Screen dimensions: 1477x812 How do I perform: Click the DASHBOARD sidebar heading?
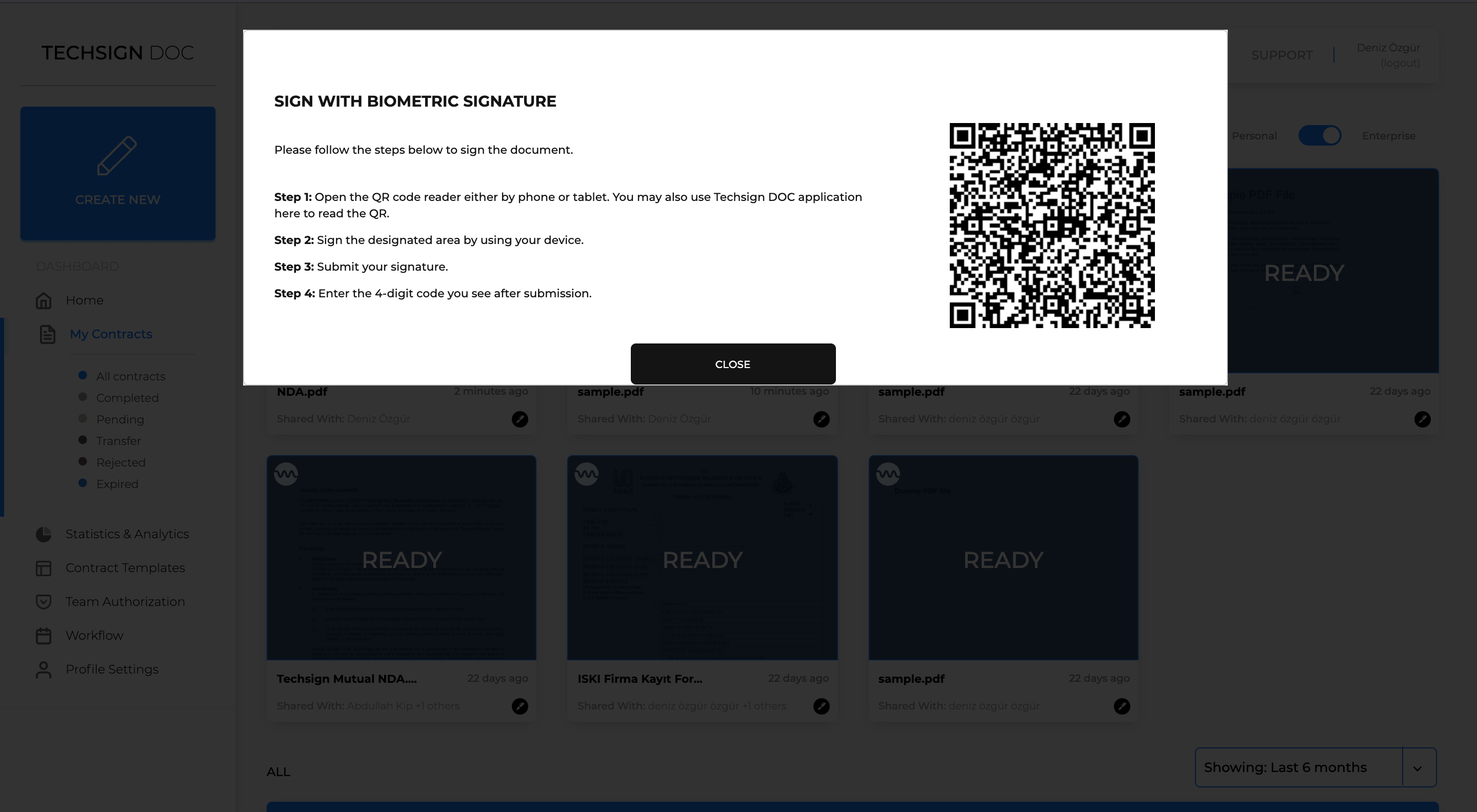[x=77, y=267]
